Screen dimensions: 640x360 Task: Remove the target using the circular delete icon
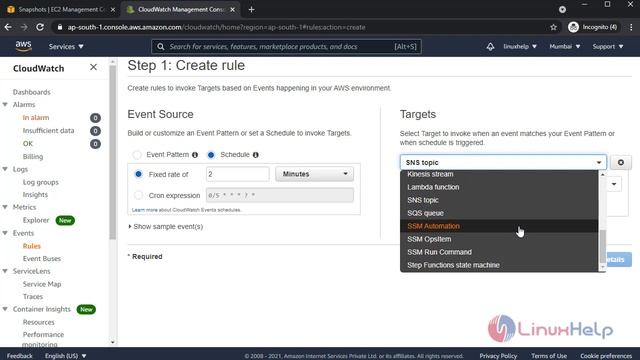tap(620, 162)
